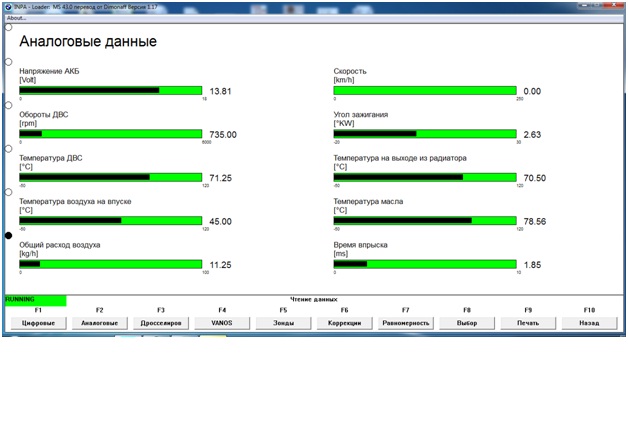Click the oil temperature value 78.56

click(x=535, y=221)
